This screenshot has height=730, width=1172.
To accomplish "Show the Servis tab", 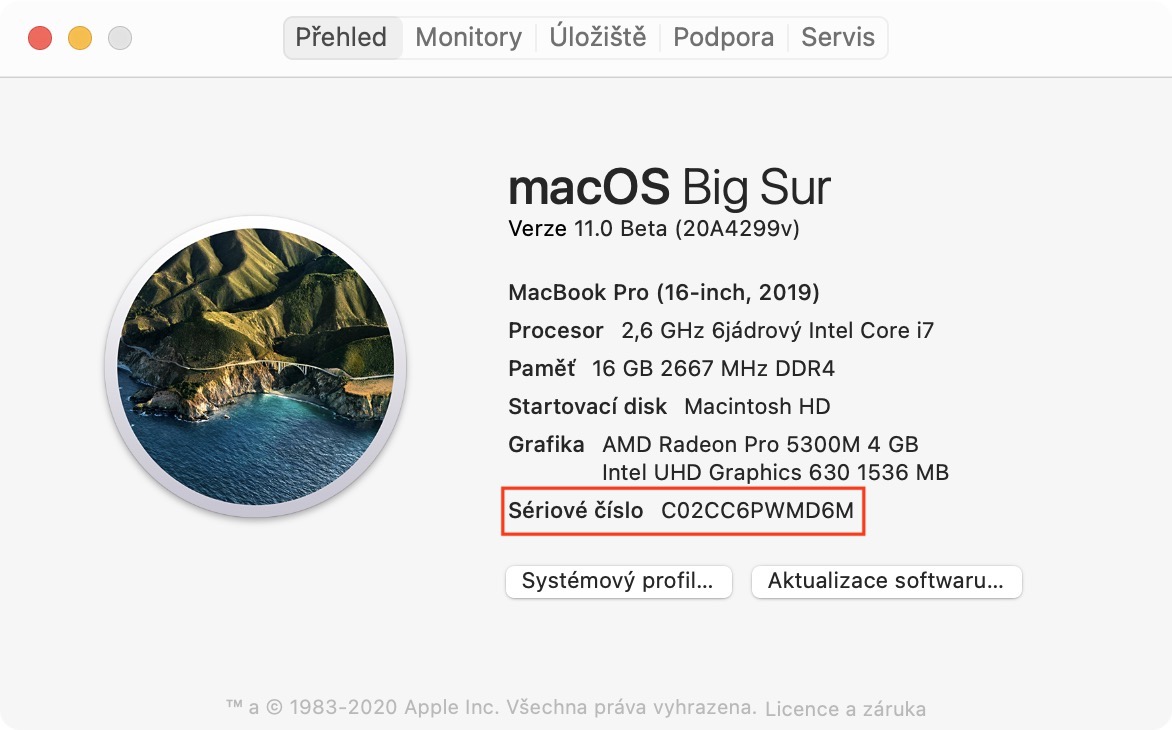I will [x=838, y=38].
